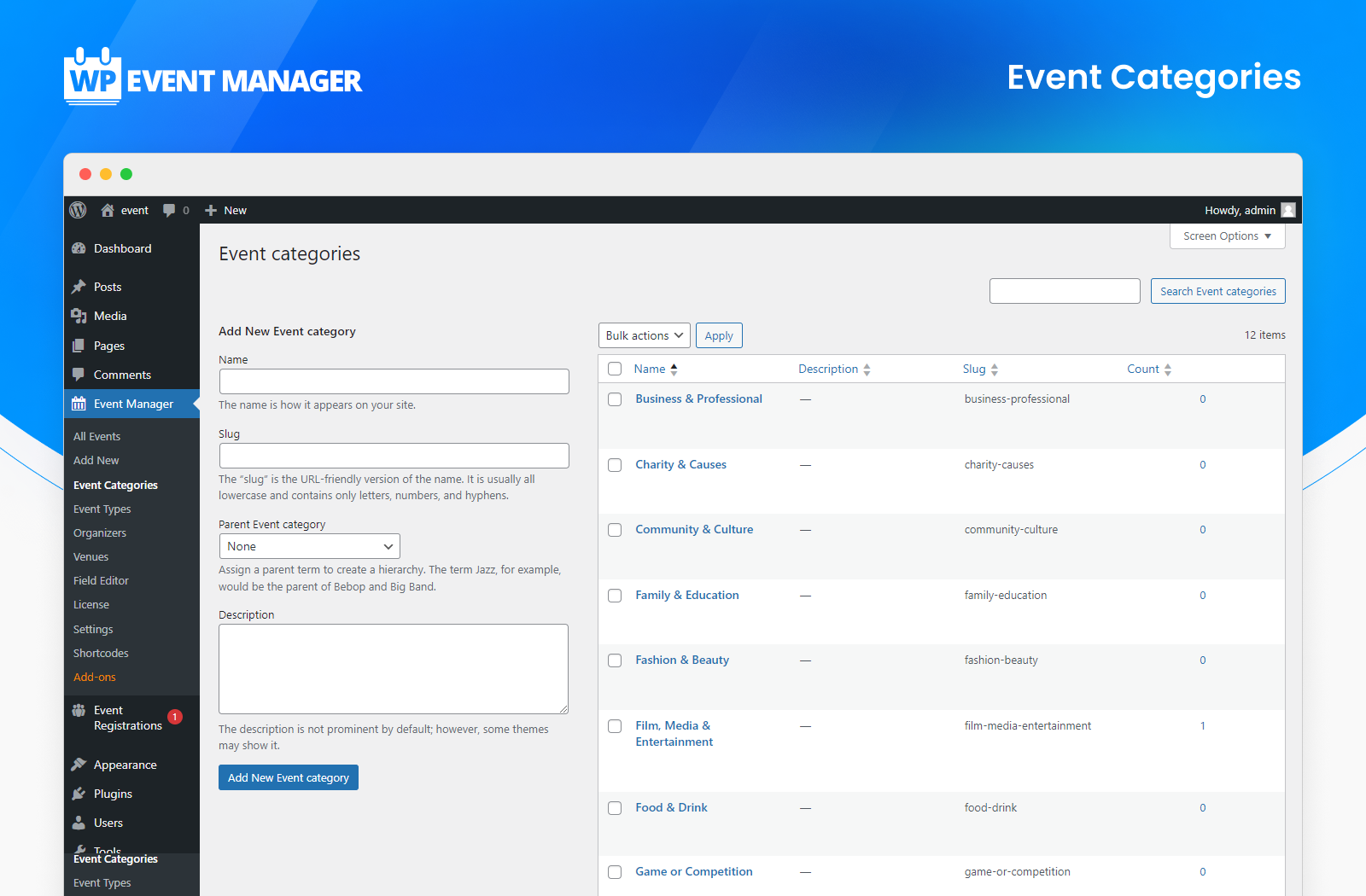Focus the Description textarea
Viewport: 1366px width, 896px height.
394,669
